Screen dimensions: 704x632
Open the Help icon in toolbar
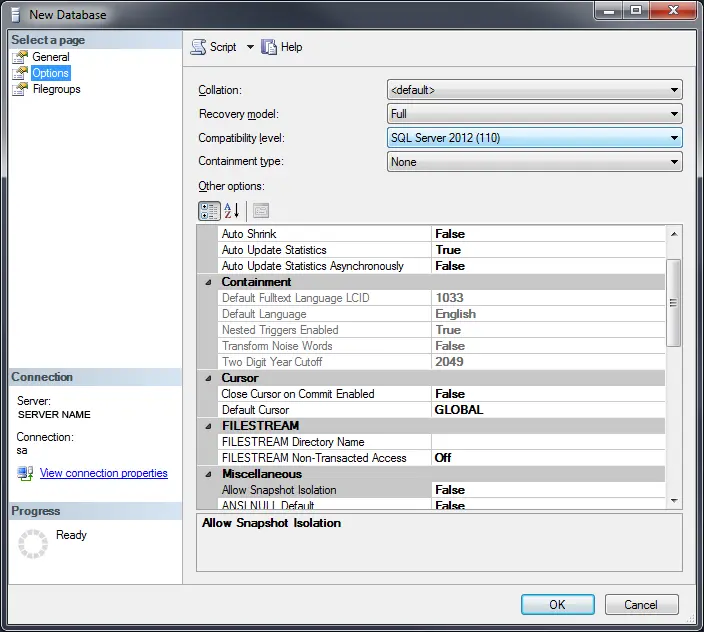tap(269, 47)
